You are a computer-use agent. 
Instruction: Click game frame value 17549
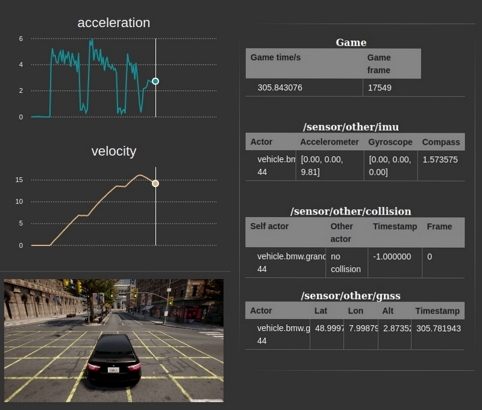380,88
